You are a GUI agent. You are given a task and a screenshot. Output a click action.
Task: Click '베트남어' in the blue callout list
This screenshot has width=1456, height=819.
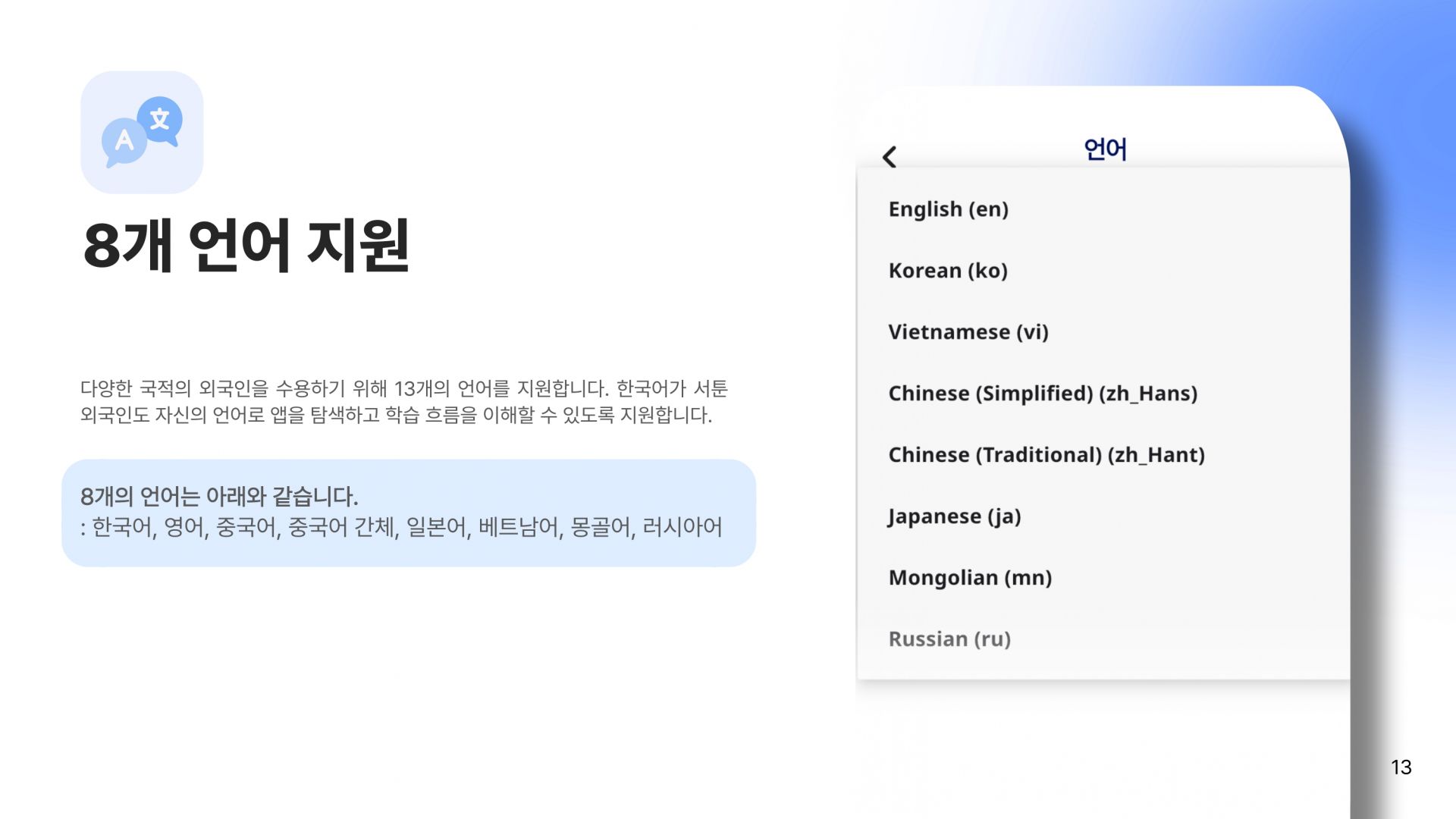tap(519, 527)
